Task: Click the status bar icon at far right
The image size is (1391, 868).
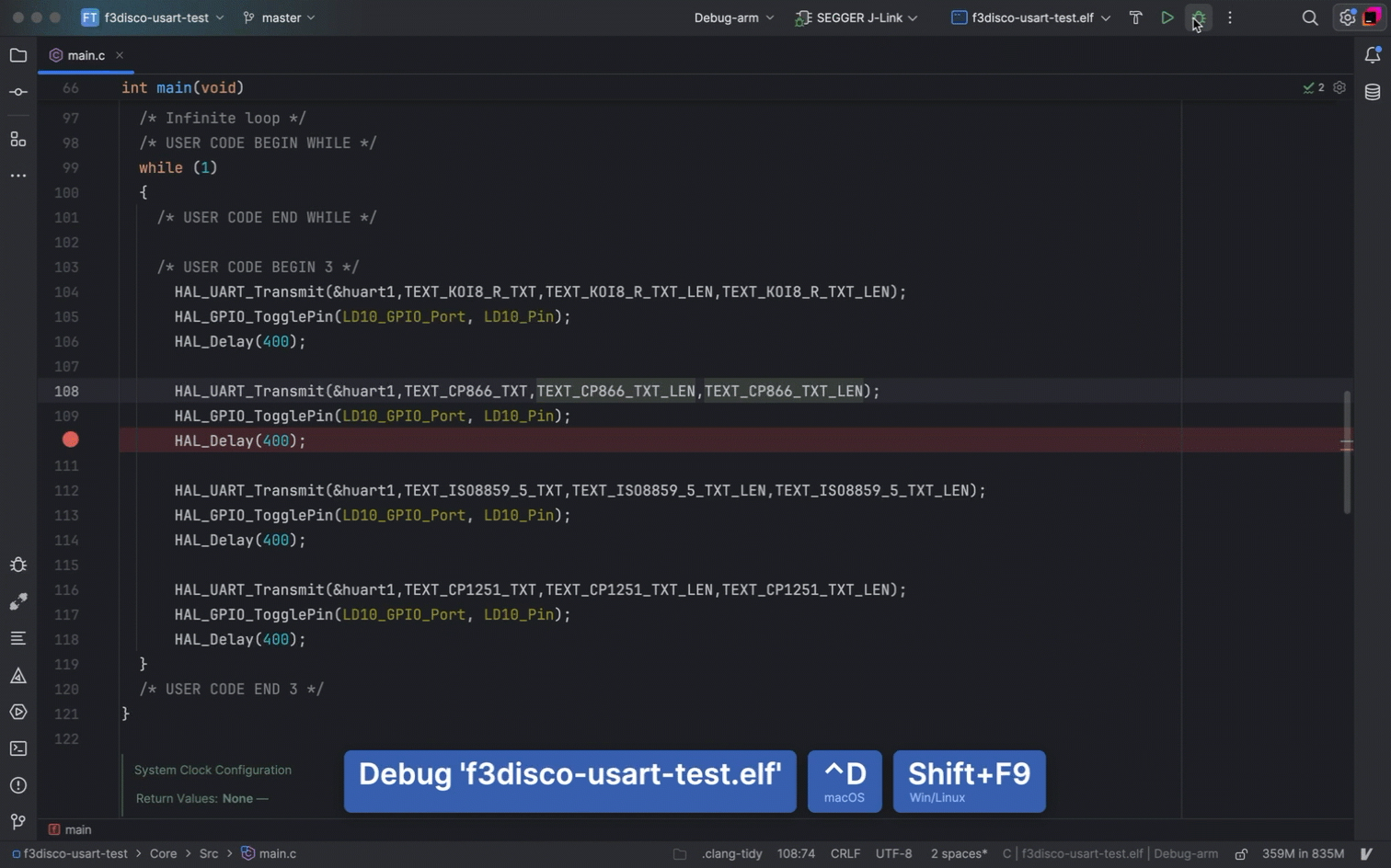Action: click(1367, 854)
